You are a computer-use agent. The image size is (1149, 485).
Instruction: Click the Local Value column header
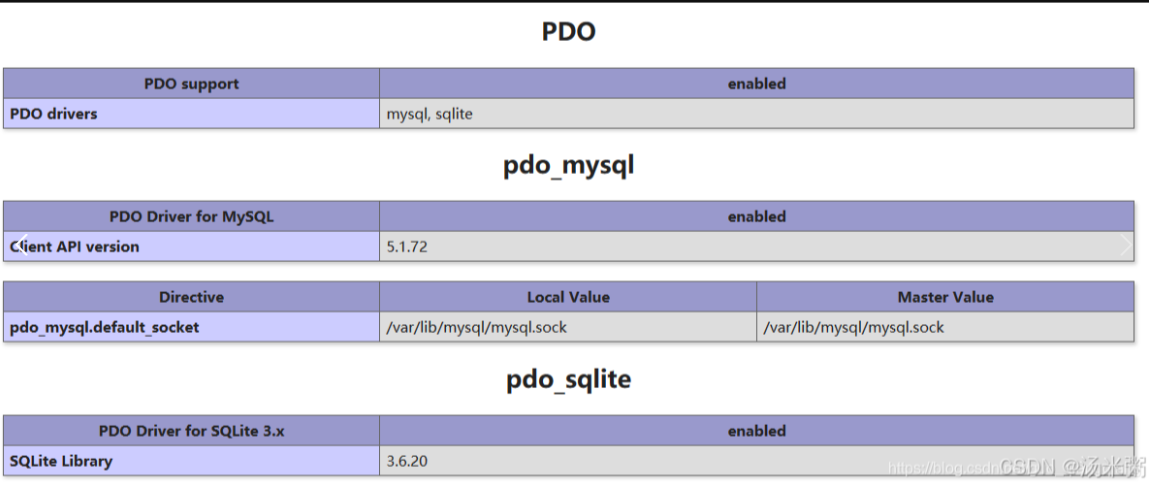(x=568, y=297)
